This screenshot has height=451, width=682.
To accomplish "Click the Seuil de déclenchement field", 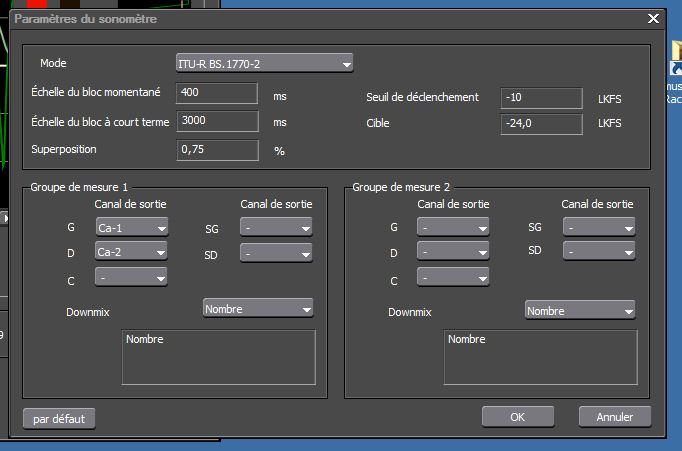I will (x=542, y=98).
